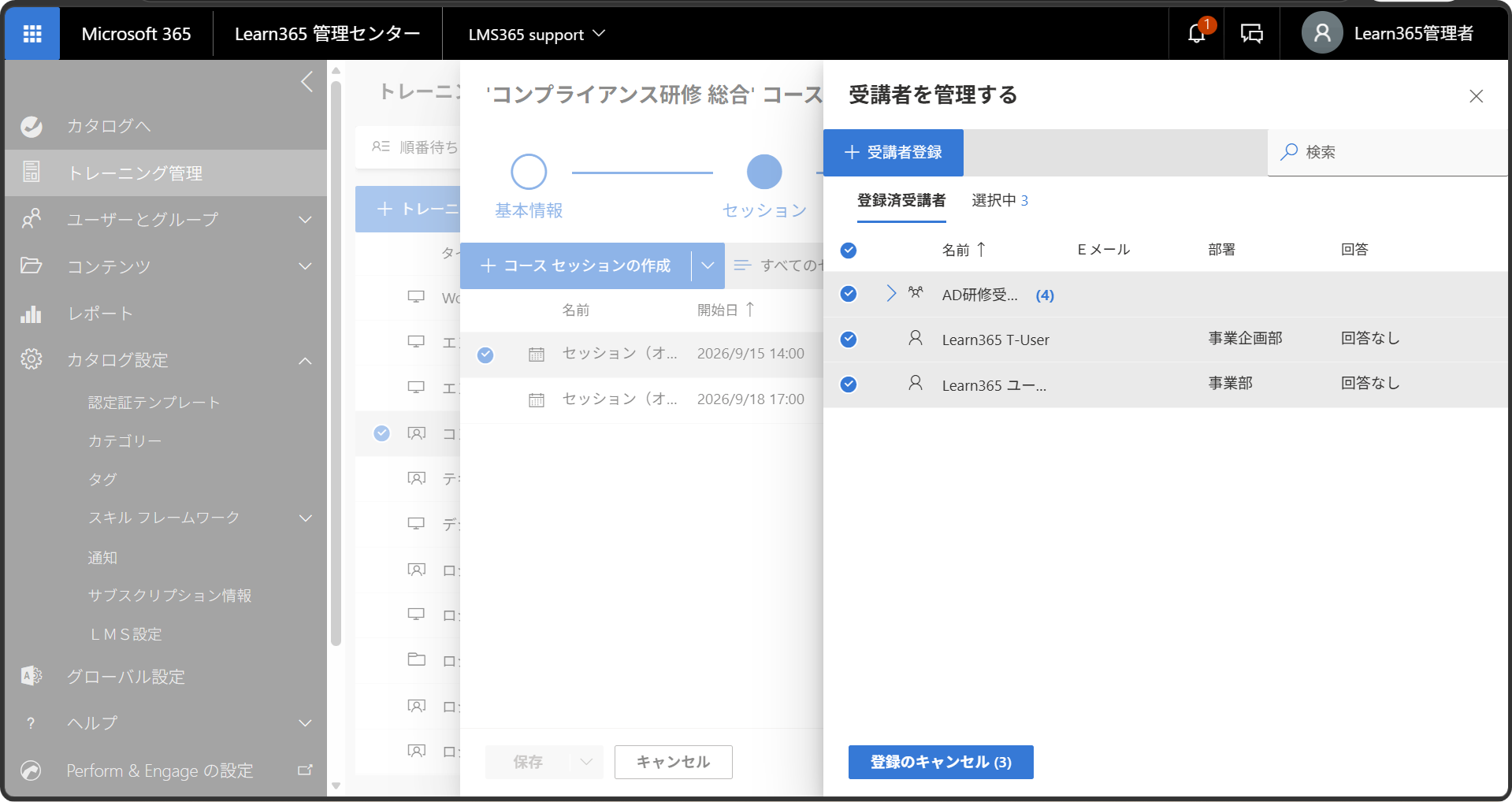Click the キャンセル button in the course panel

pyautogui.click(x=674, y=762)
